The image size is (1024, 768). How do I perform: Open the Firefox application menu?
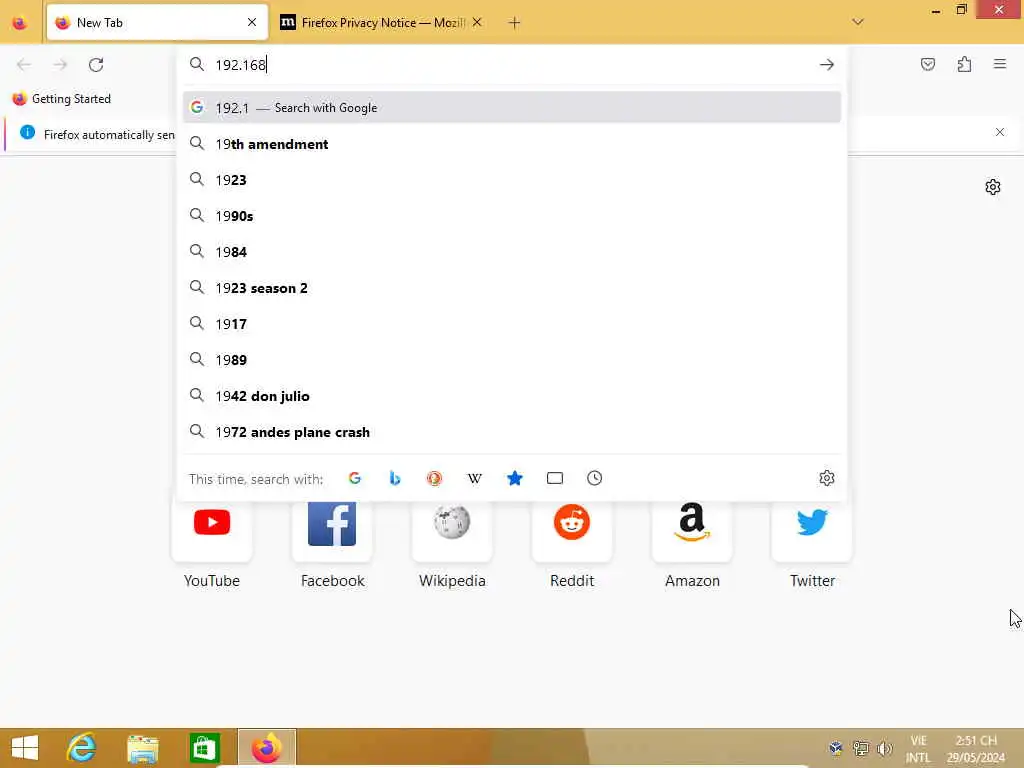click(1000, 64)
